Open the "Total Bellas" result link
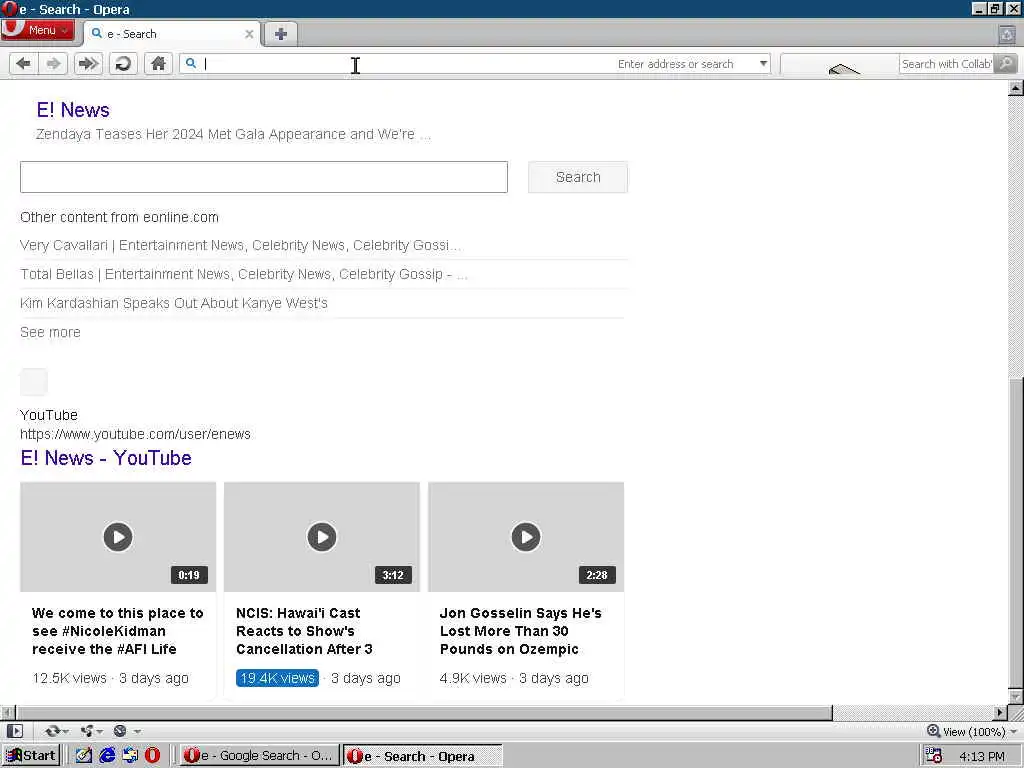This screenshot has height=768, width=1024. (244, 274)
